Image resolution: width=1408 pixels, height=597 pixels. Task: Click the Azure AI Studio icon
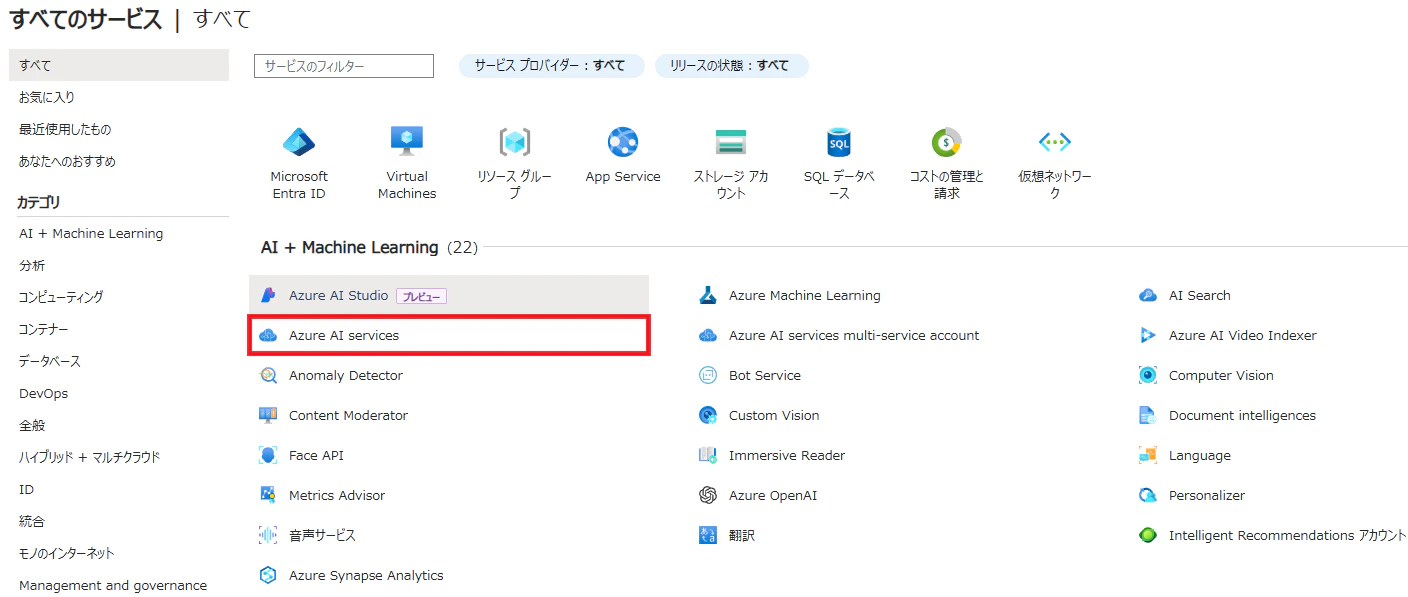(x=268, y=295)
